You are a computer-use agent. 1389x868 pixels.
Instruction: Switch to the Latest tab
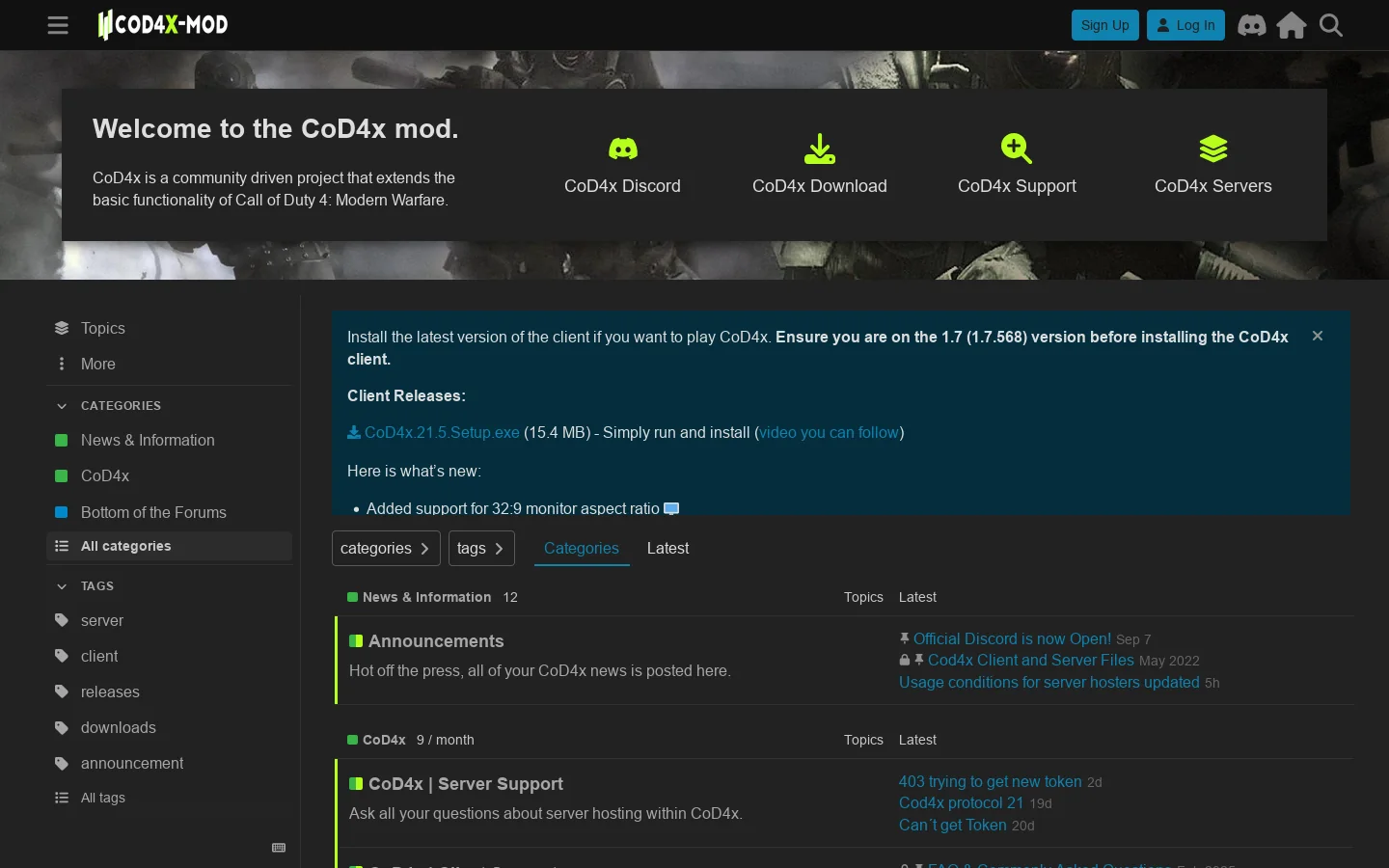click(667, 548)
